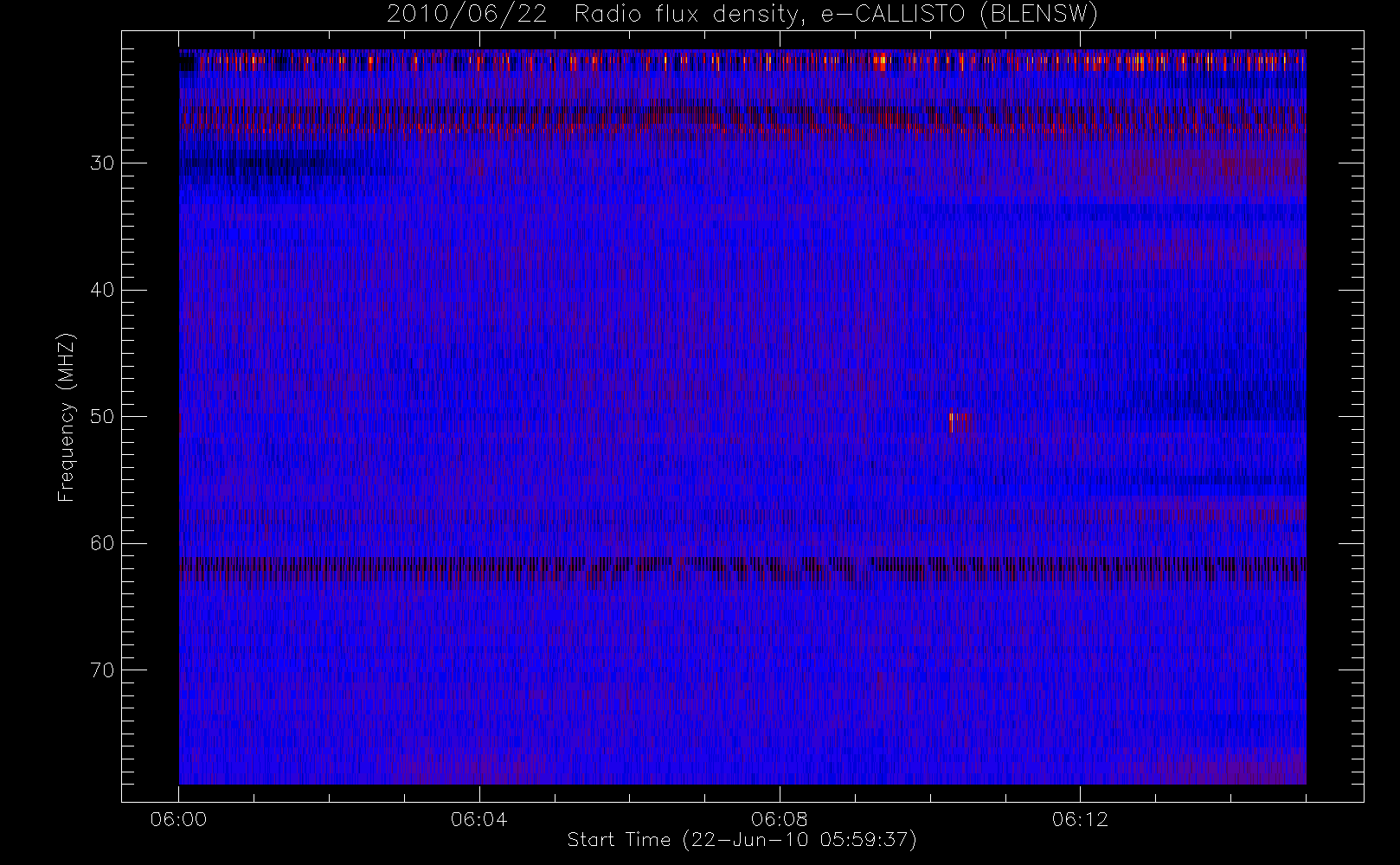The height and width of the screenshot is (865, 1400).
Task: Click the '30' frequency tick label
Action: point(102,163)
